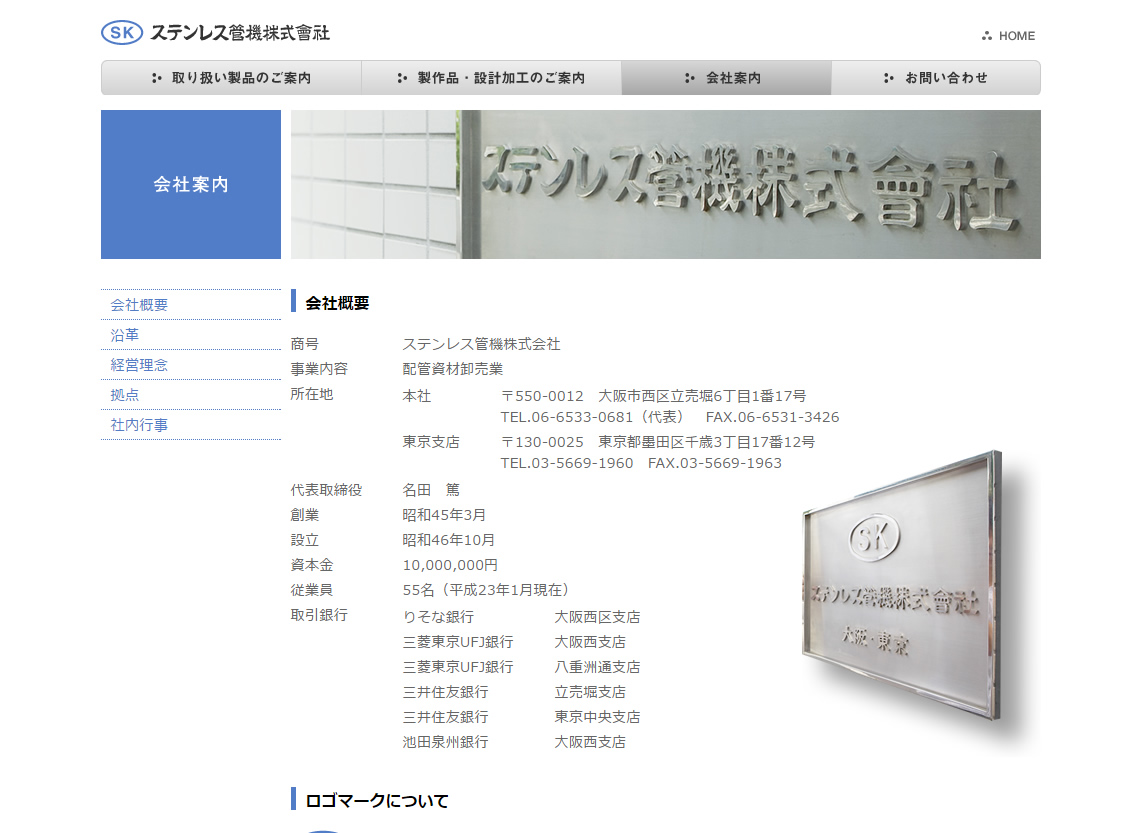1140x833 pixels.
Task: Go to the 経営理念 sidebar link
Action: pos(139,365)
